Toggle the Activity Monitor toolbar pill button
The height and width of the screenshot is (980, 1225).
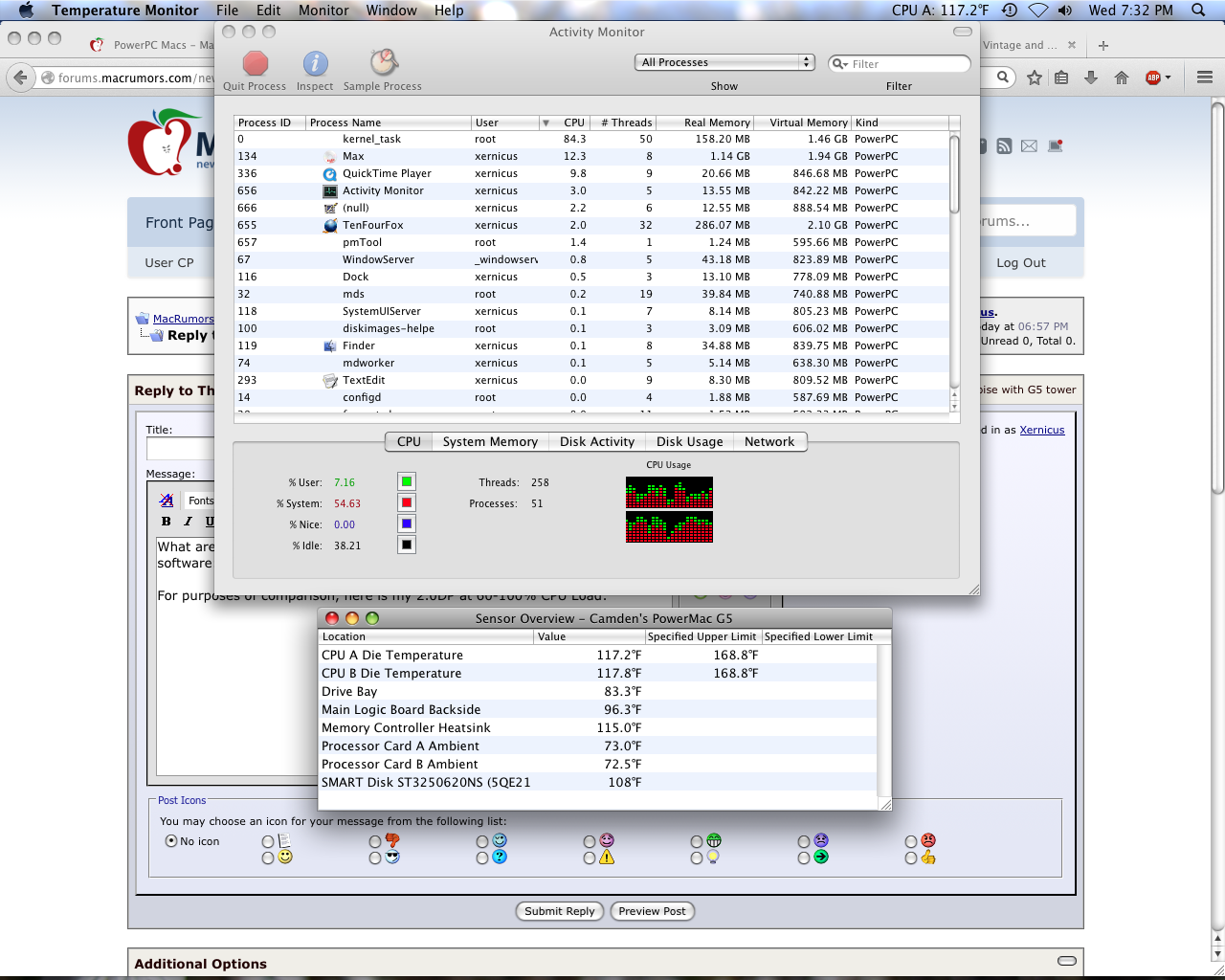(963, 32)
